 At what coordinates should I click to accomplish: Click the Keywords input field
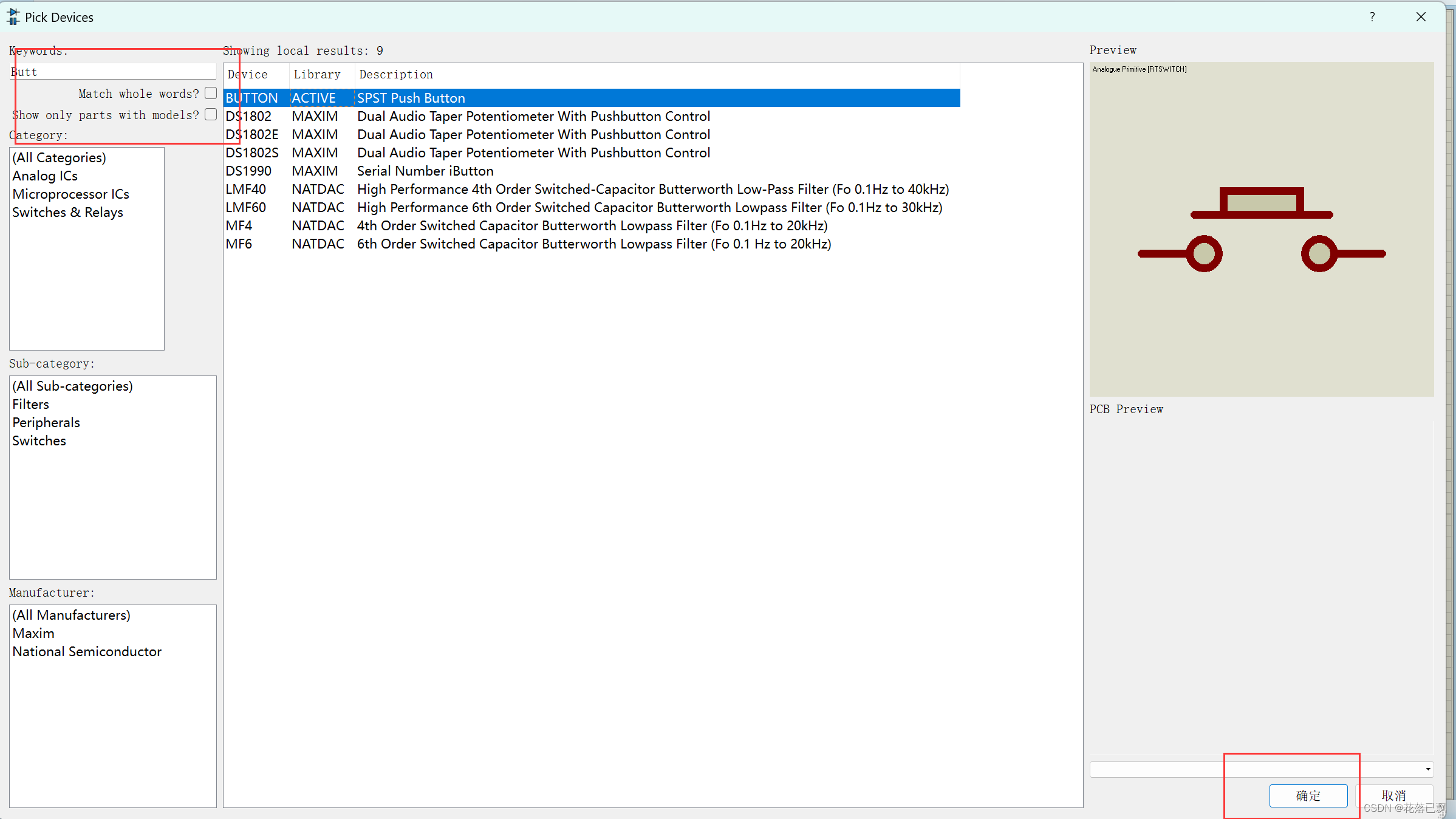113,72
